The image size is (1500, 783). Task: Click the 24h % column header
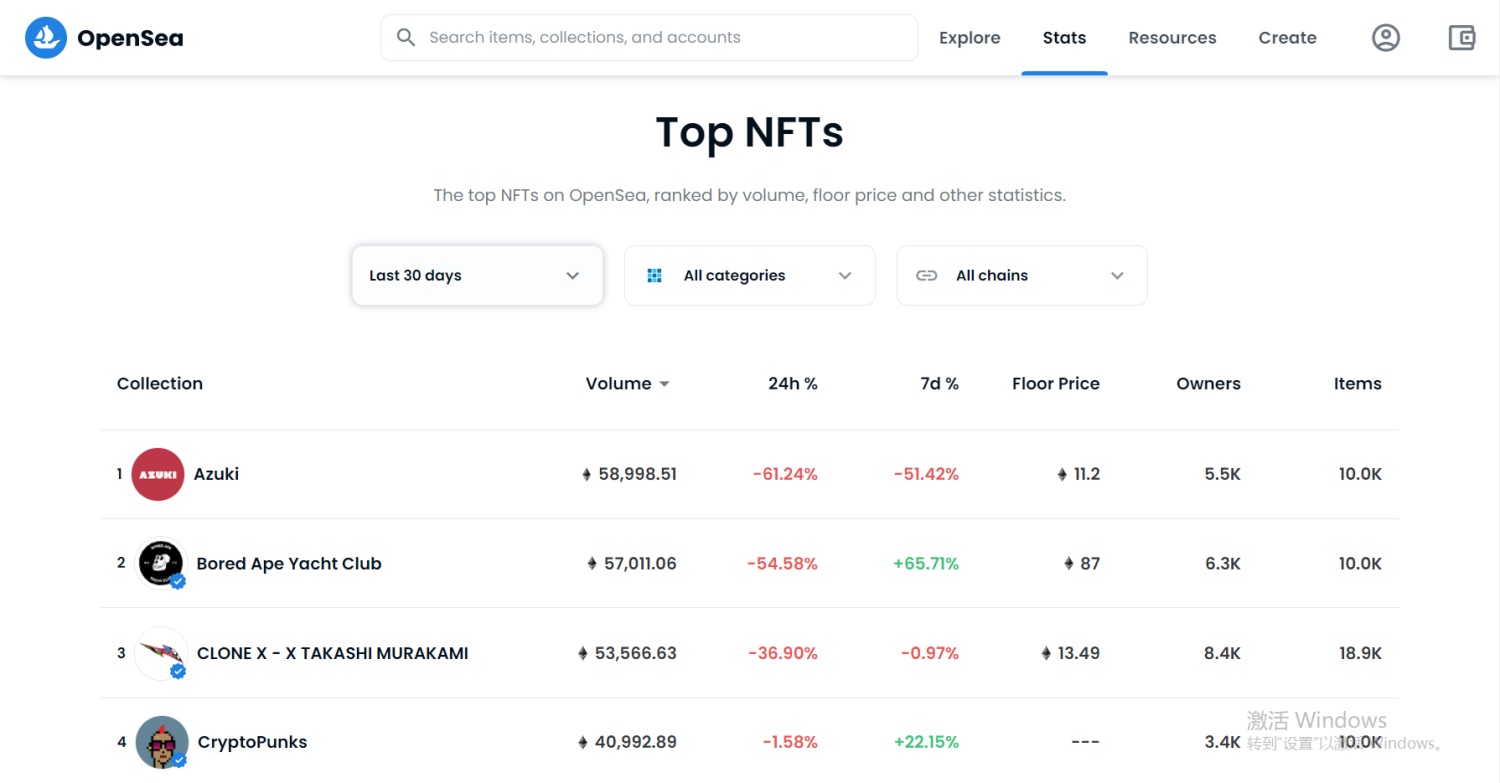tap(793, 384)
